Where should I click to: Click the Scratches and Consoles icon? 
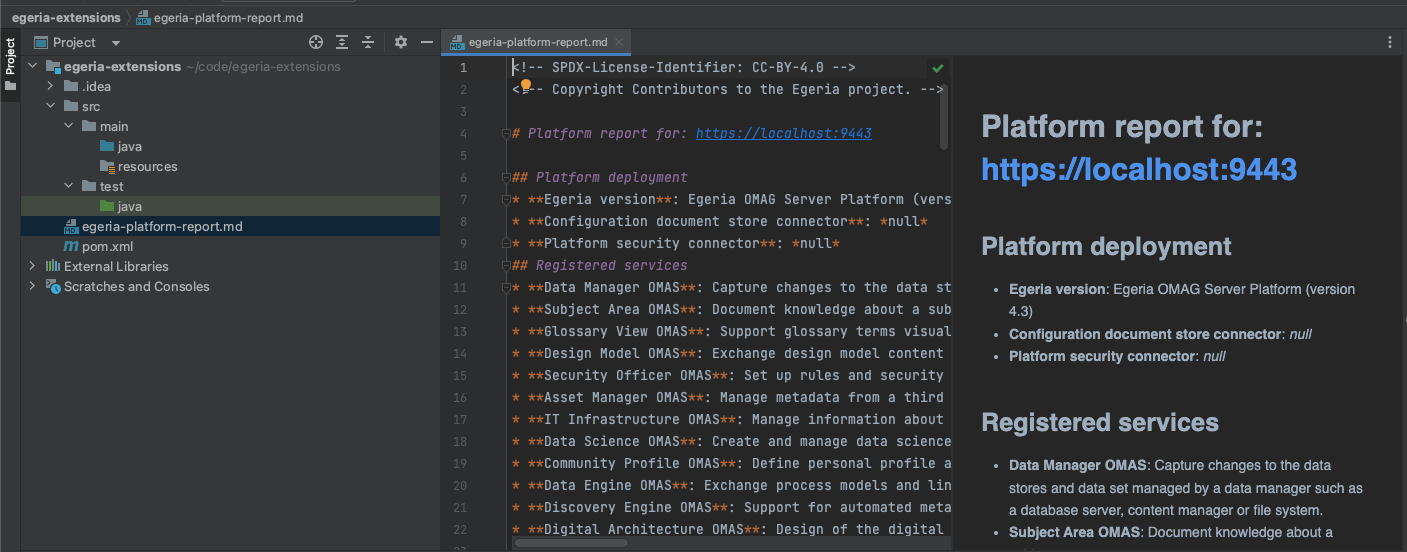coord(53,286)
